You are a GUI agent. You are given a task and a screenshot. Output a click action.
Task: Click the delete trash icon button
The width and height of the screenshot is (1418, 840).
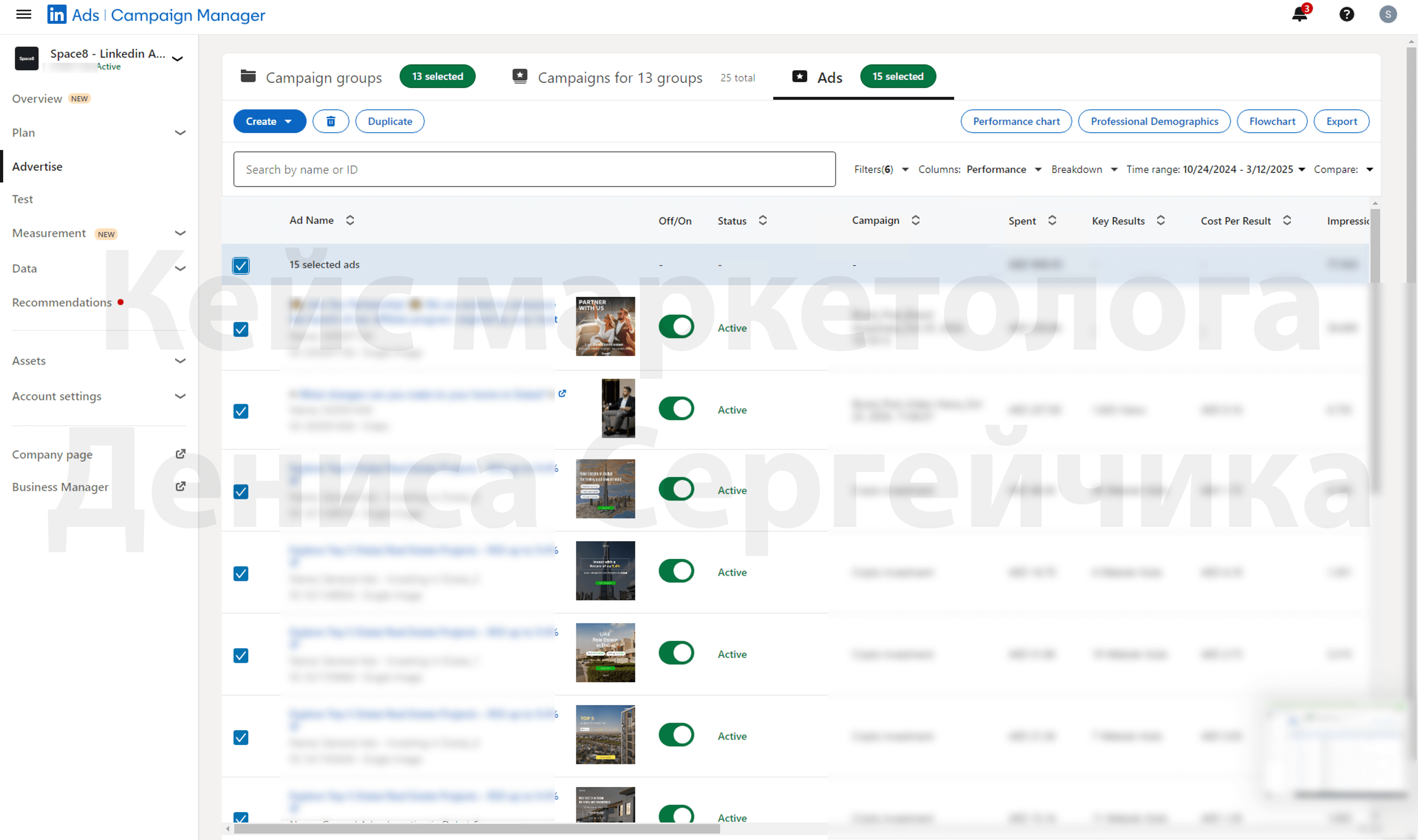pyautogui.click(x=330, y=121)
